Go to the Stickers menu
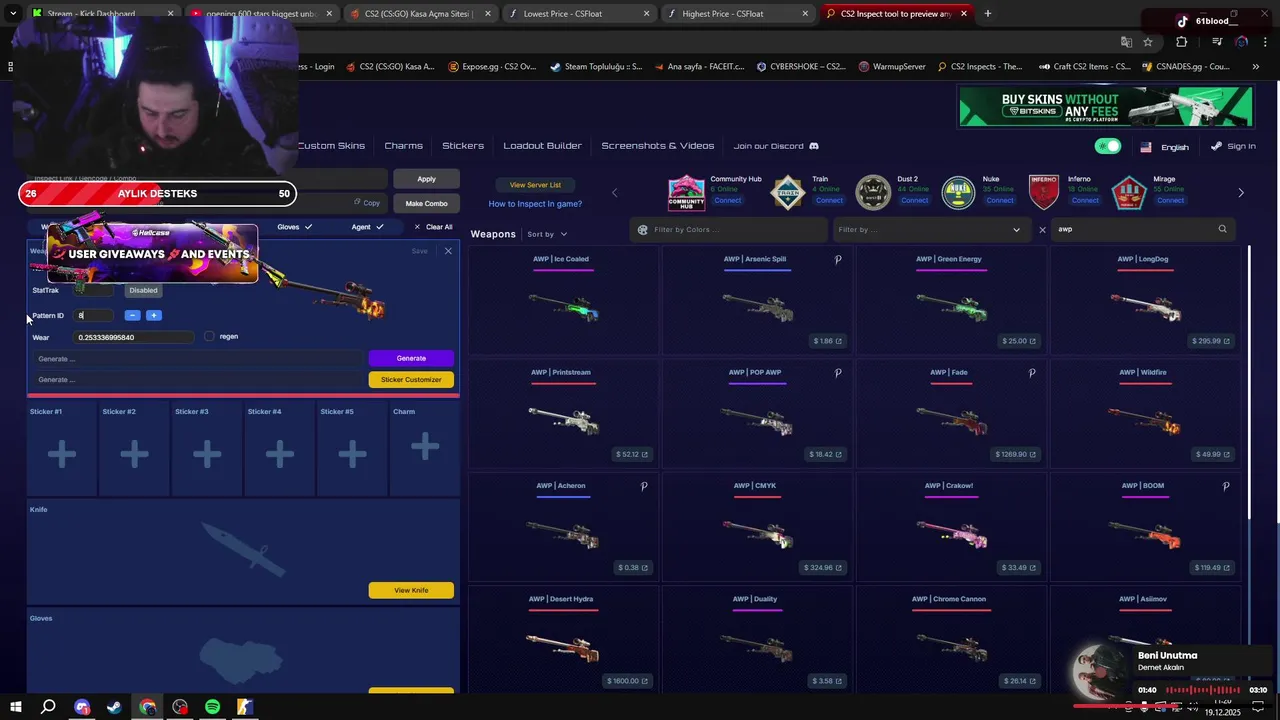 463,146
